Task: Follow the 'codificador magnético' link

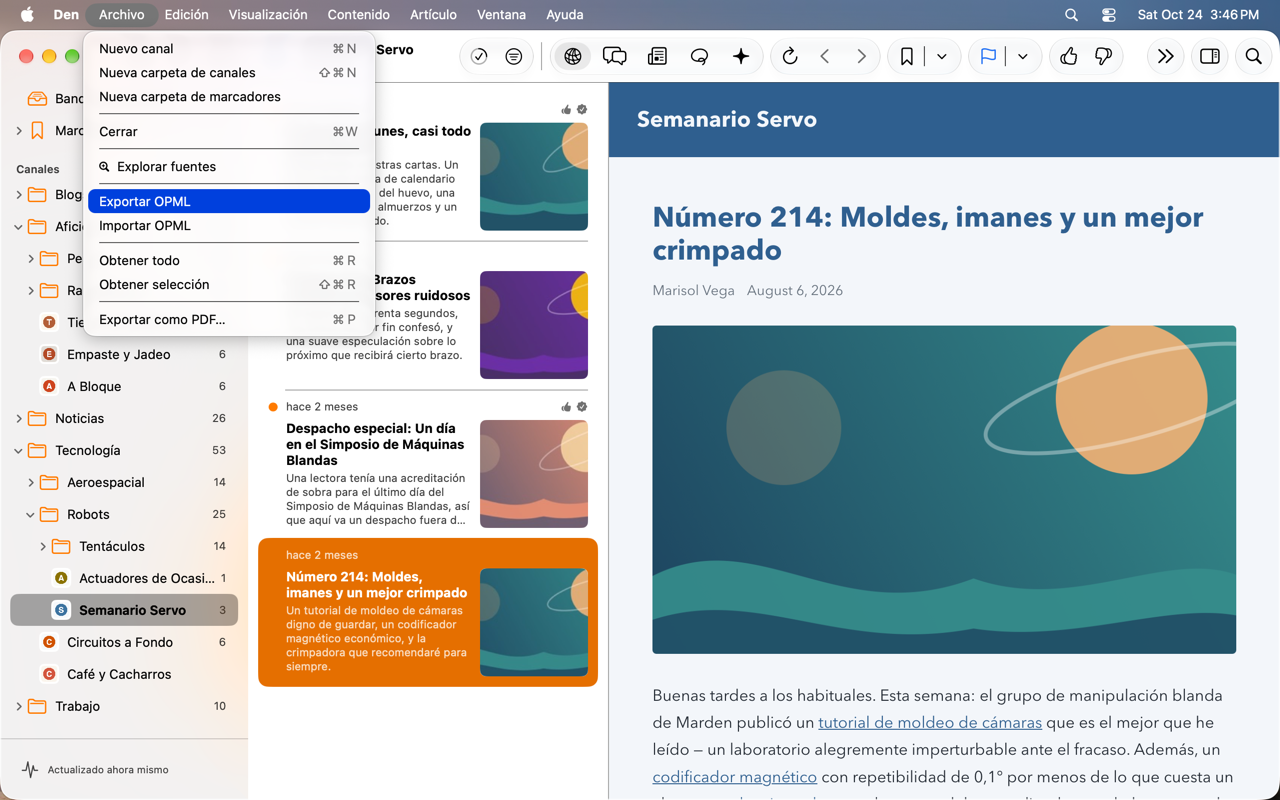Action: coord(735,776)
